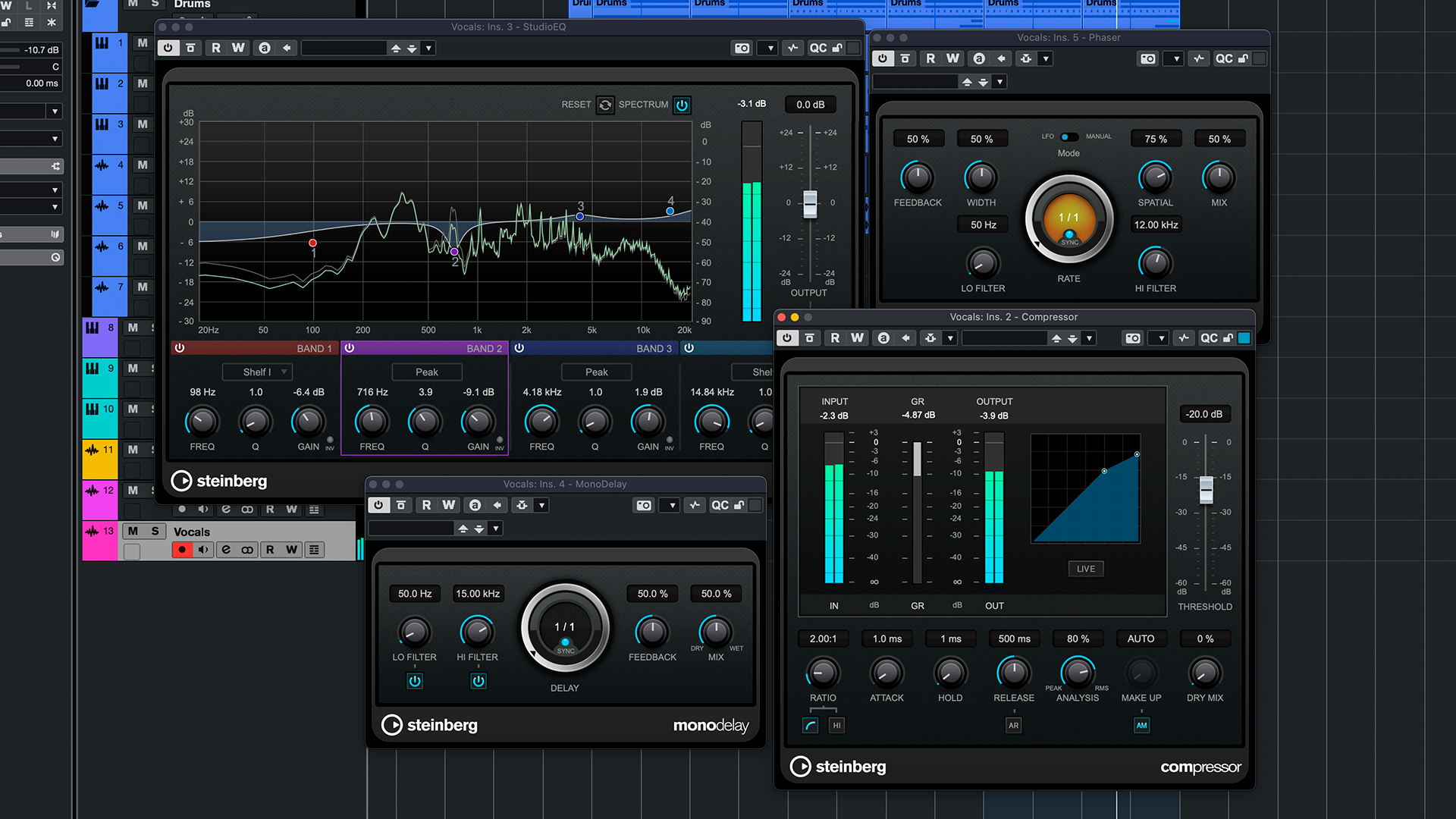This screenshot has height=819, width=1456.
Task: Take a snapshot in the Compressor window
Action: tap(1133, 338)
